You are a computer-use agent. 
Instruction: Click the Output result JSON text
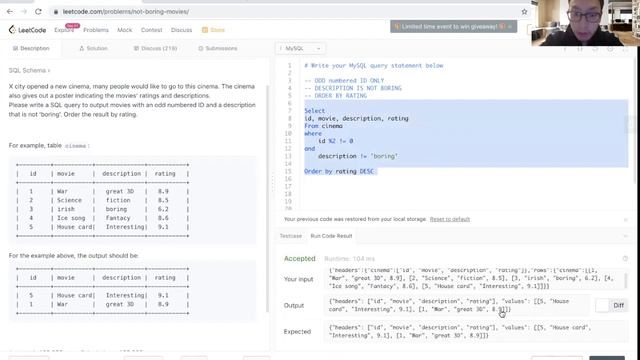(x=449, y=305)
